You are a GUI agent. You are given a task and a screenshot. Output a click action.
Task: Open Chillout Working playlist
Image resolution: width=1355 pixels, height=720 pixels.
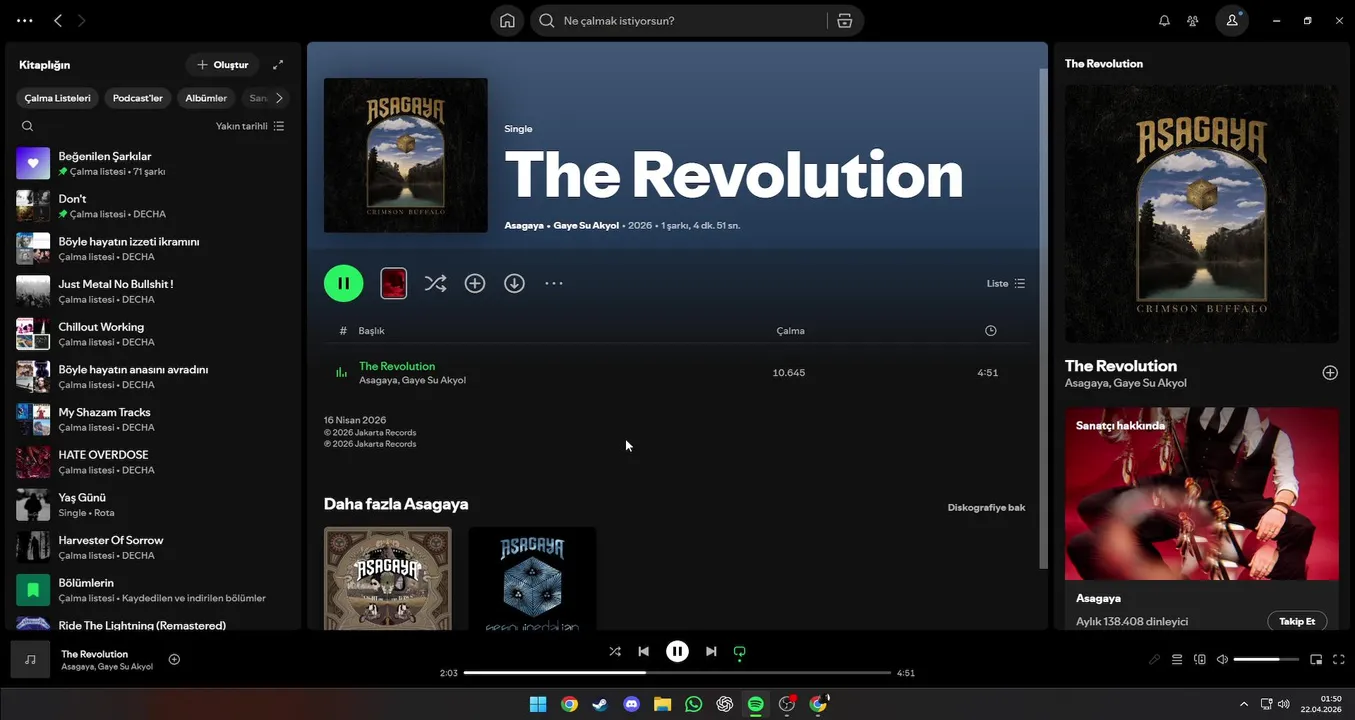[x=154, y=334]
